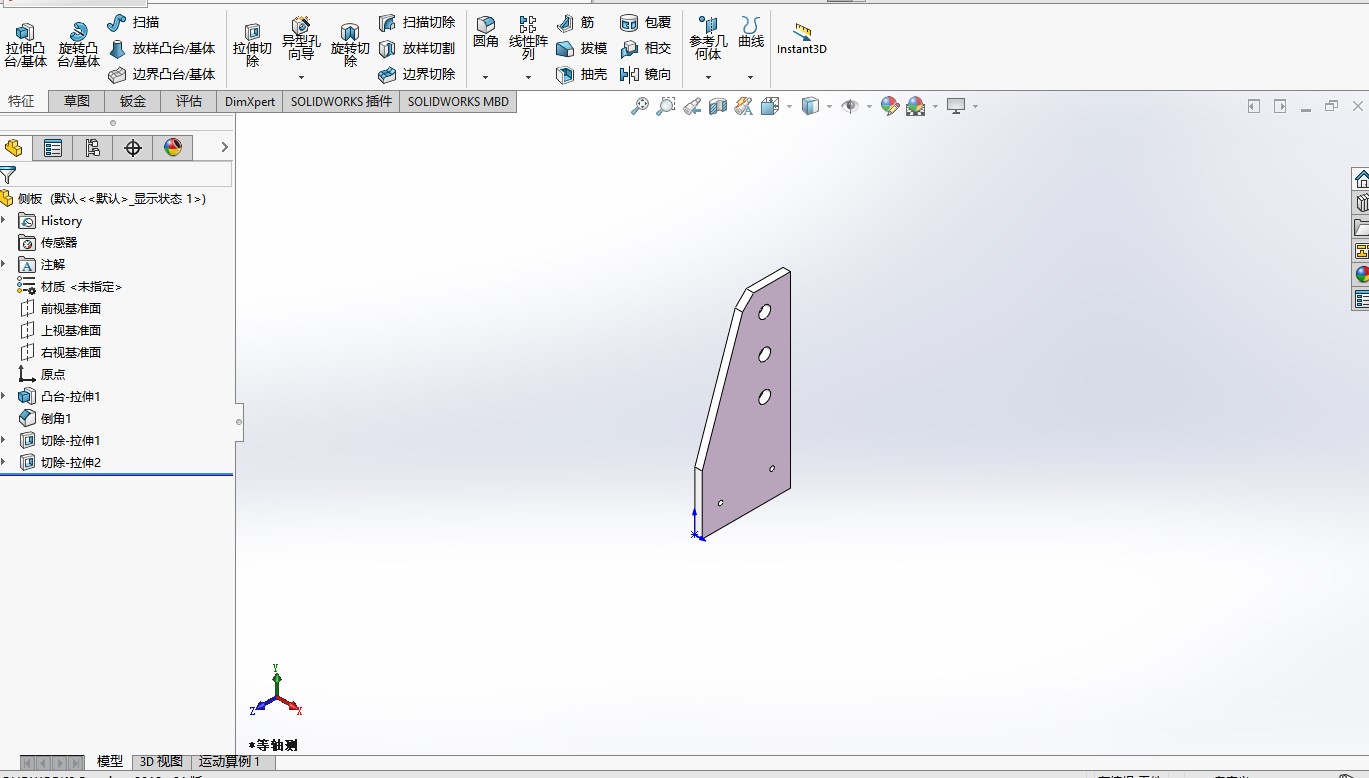Open the dropdown arrow under 异型孔向导
Viewport: 1369px width, 778px height.
[301, 77]
